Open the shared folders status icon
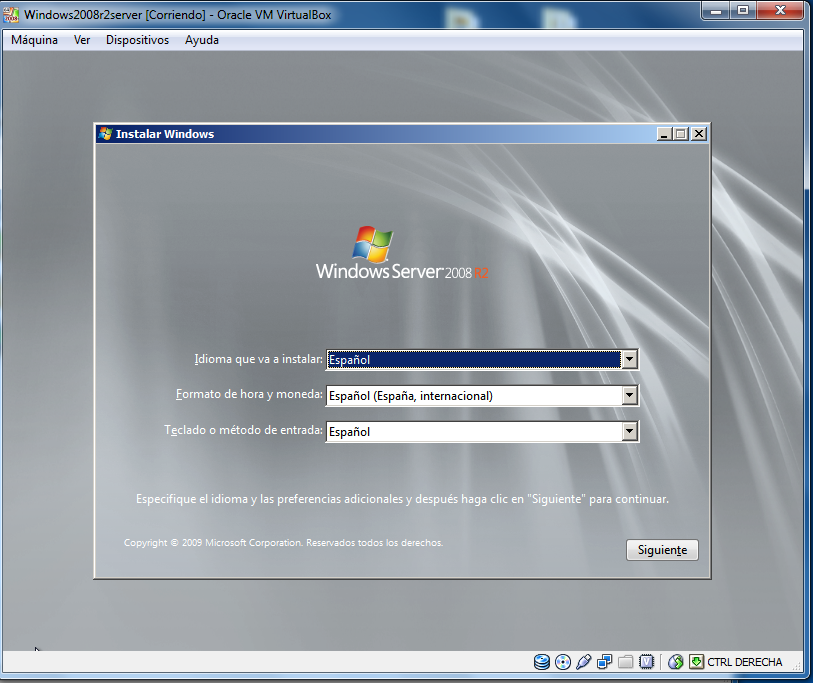Image resolution: width=813 pixels, height=683 pixels. pos(626,662)
